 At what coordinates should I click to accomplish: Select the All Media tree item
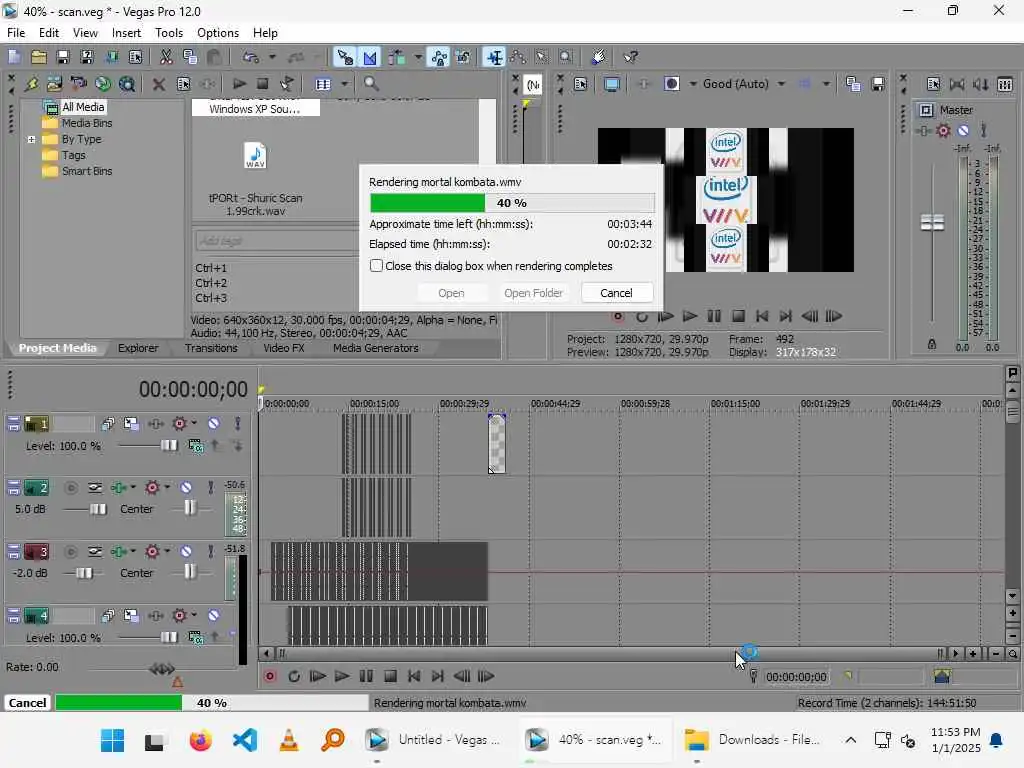pyautogui.click(x=82, y=107)
